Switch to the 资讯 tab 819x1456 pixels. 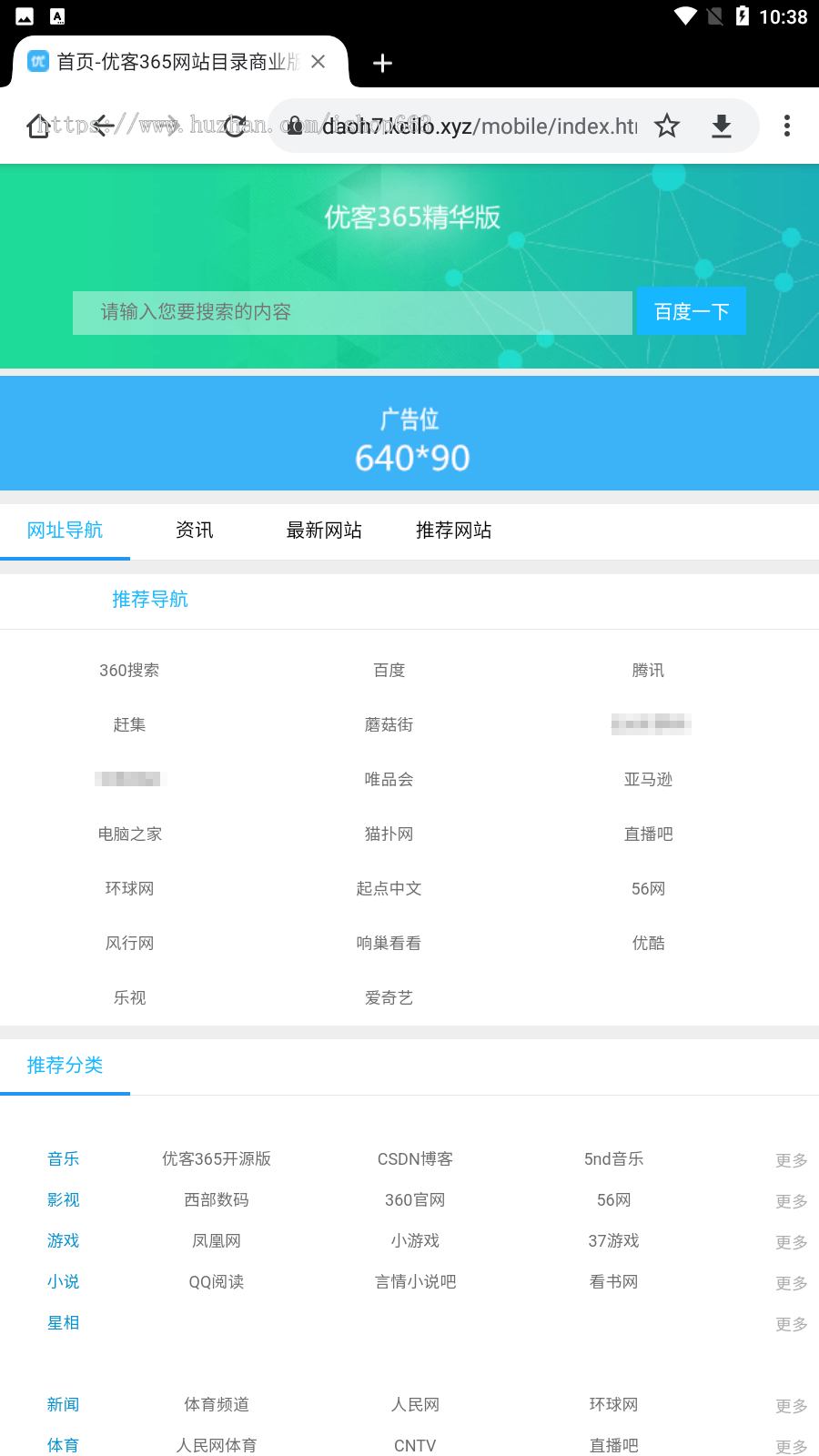click(194, 531)
